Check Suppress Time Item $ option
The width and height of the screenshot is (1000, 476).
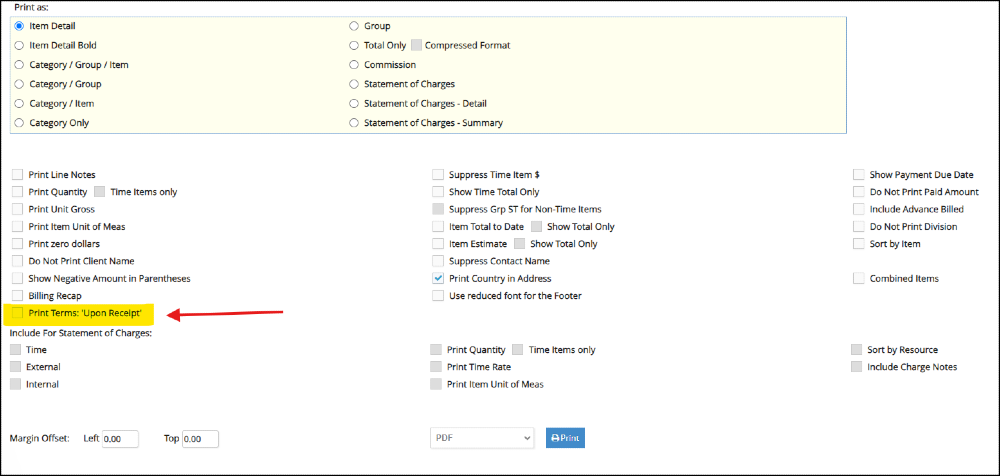[438, 174]
